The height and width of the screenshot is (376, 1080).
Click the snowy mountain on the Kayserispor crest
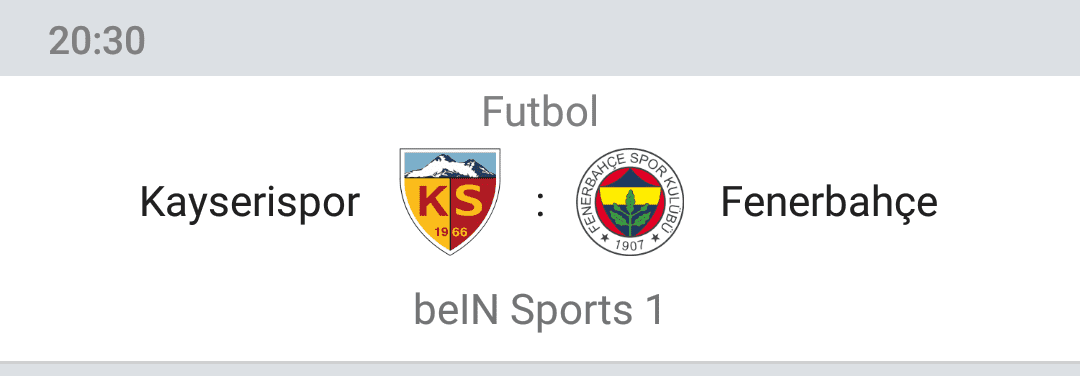[x=449, y=166]
